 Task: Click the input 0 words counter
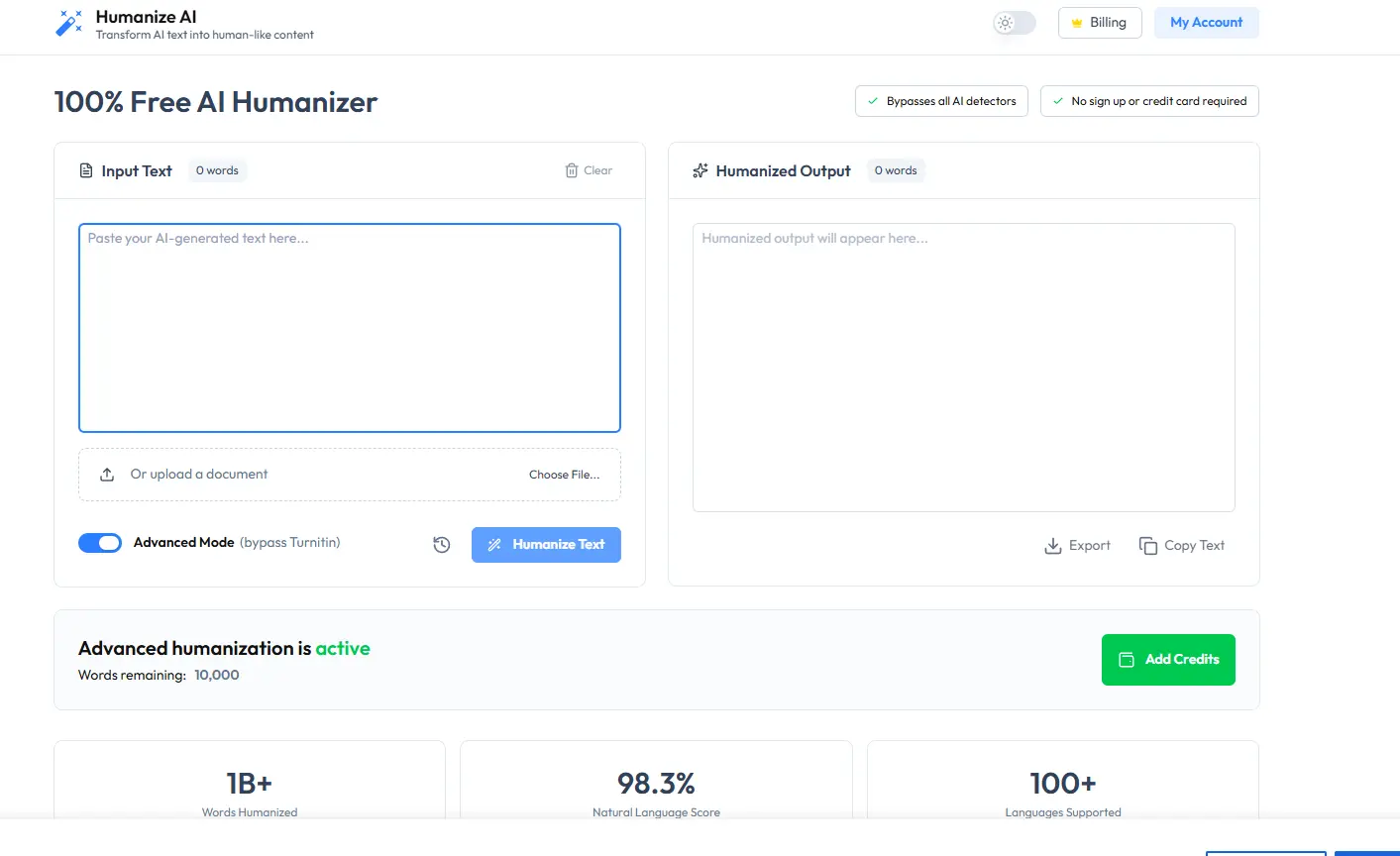217,170
